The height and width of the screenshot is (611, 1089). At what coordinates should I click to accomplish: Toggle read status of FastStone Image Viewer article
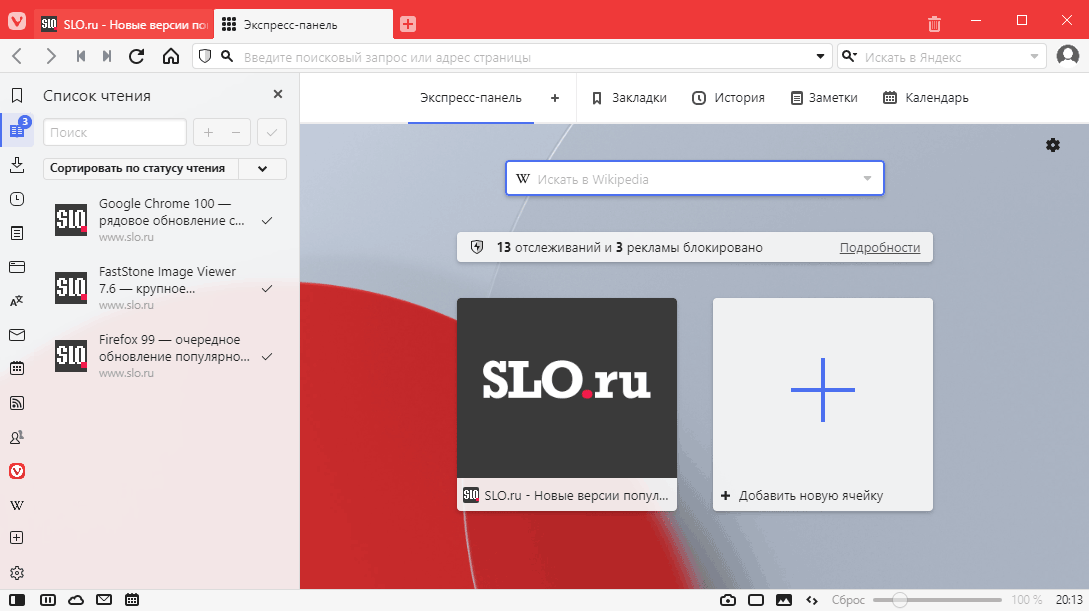(267, 289)
